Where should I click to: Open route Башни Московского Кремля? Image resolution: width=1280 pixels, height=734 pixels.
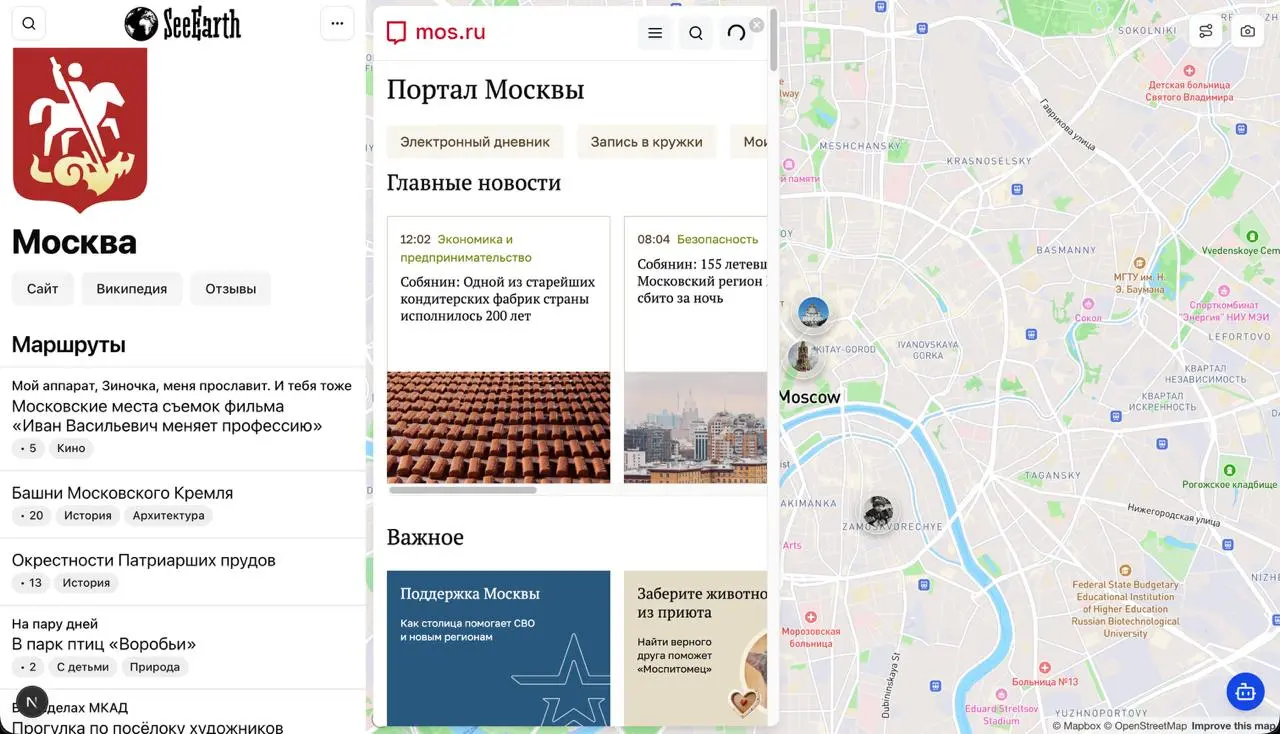182,503
